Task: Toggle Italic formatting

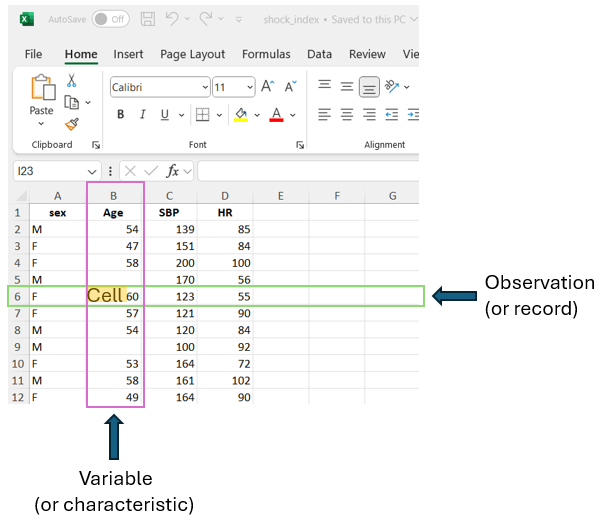Action: click(143, 115)
